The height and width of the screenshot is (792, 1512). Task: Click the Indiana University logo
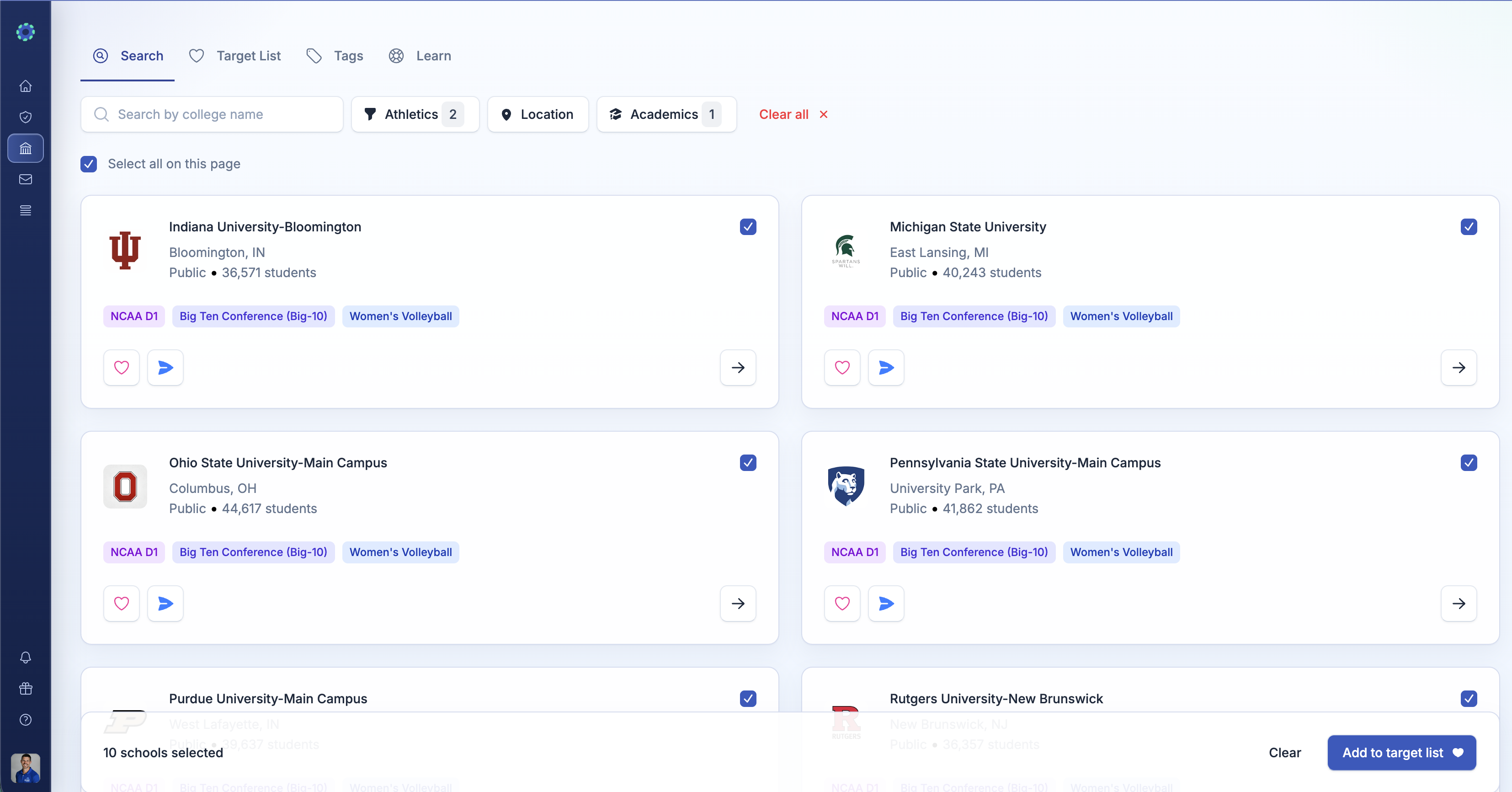click(x=125, y=251)
